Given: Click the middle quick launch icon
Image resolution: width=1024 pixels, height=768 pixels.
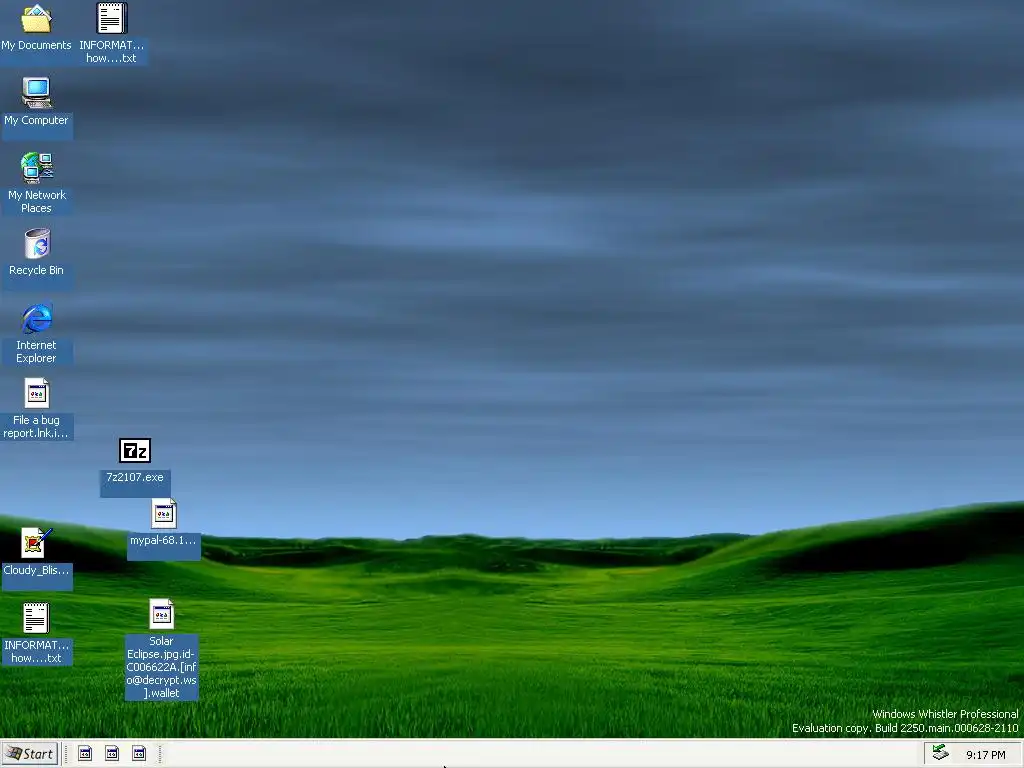Looking at the screenshot, I should (x=112, y=754).
